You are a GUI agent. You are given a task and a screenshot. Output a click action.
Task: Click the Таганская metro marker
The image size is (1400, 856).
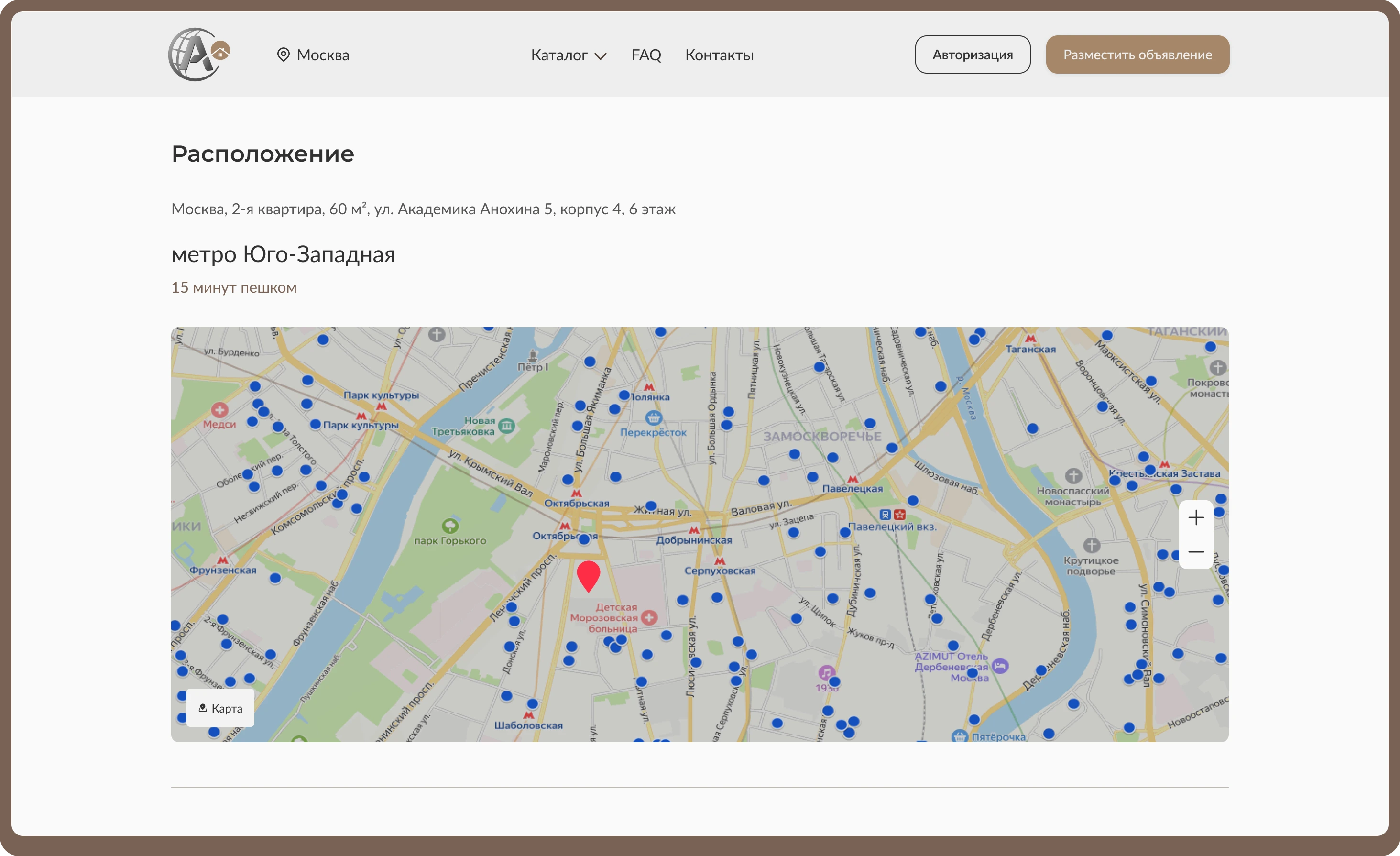click(1030, 339)
